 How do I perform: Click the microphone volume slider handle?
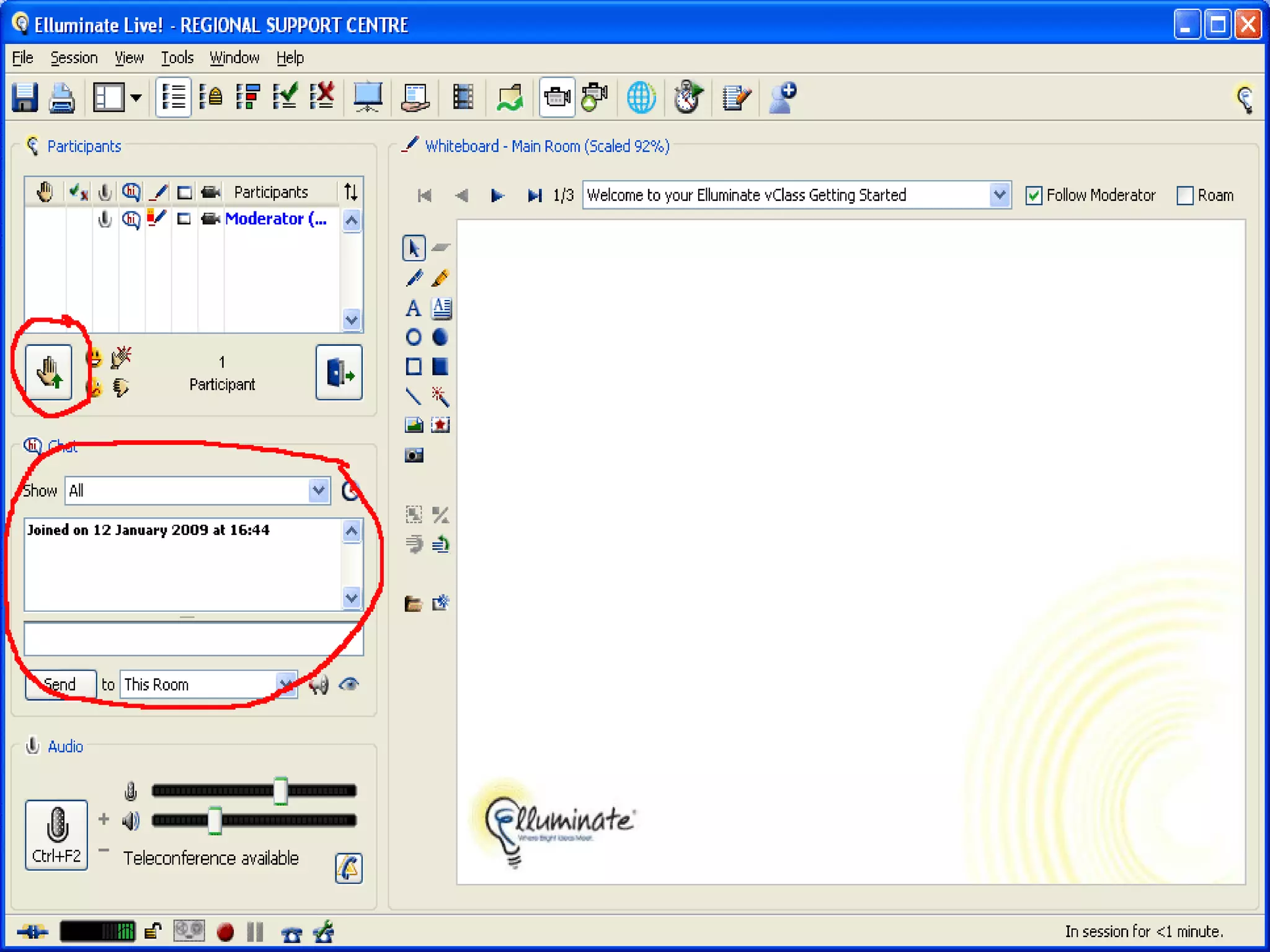tap(280, 790)
